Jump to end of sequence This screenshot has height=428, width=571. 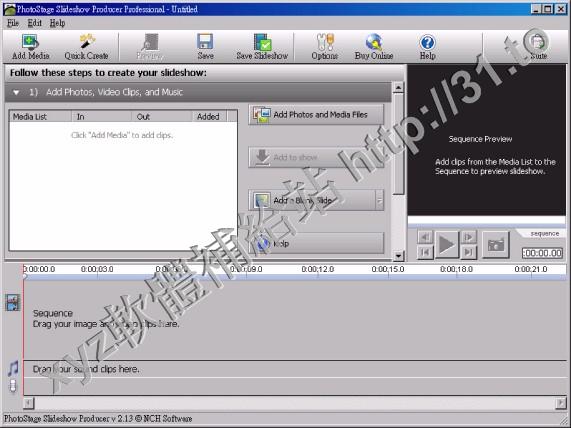(468, 252)
